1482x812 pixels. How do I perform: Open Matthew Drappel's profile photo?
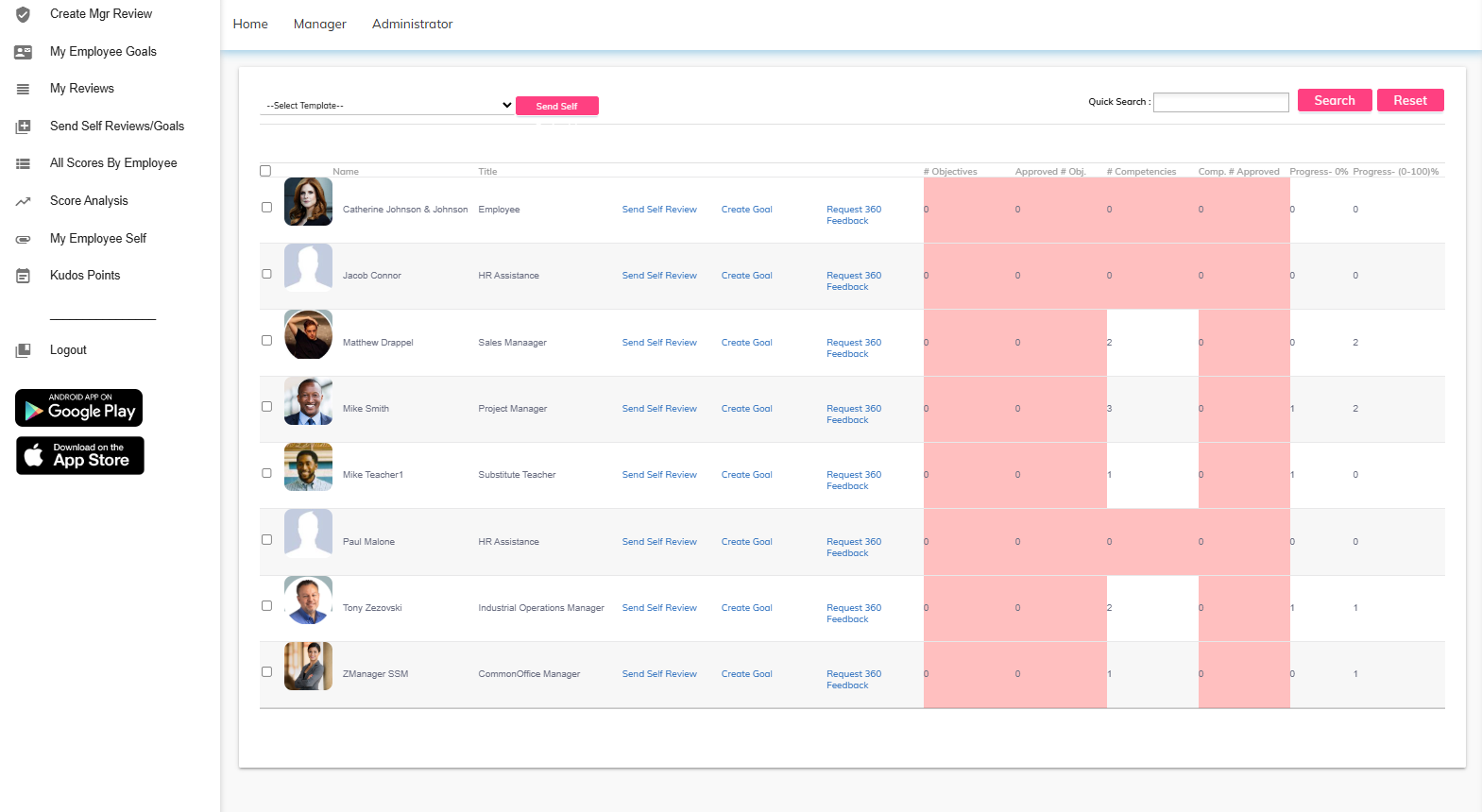coord(308,334)
